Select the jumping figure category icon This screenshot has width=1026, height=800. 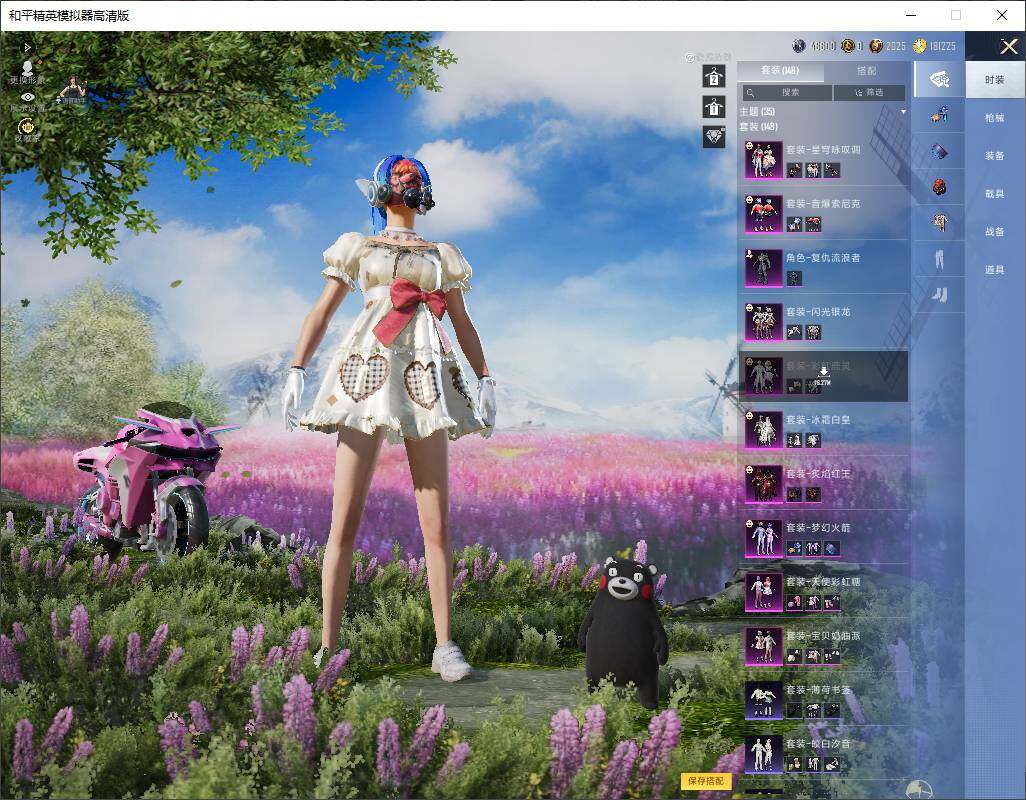pyautogui.click(x=939, y=116)
